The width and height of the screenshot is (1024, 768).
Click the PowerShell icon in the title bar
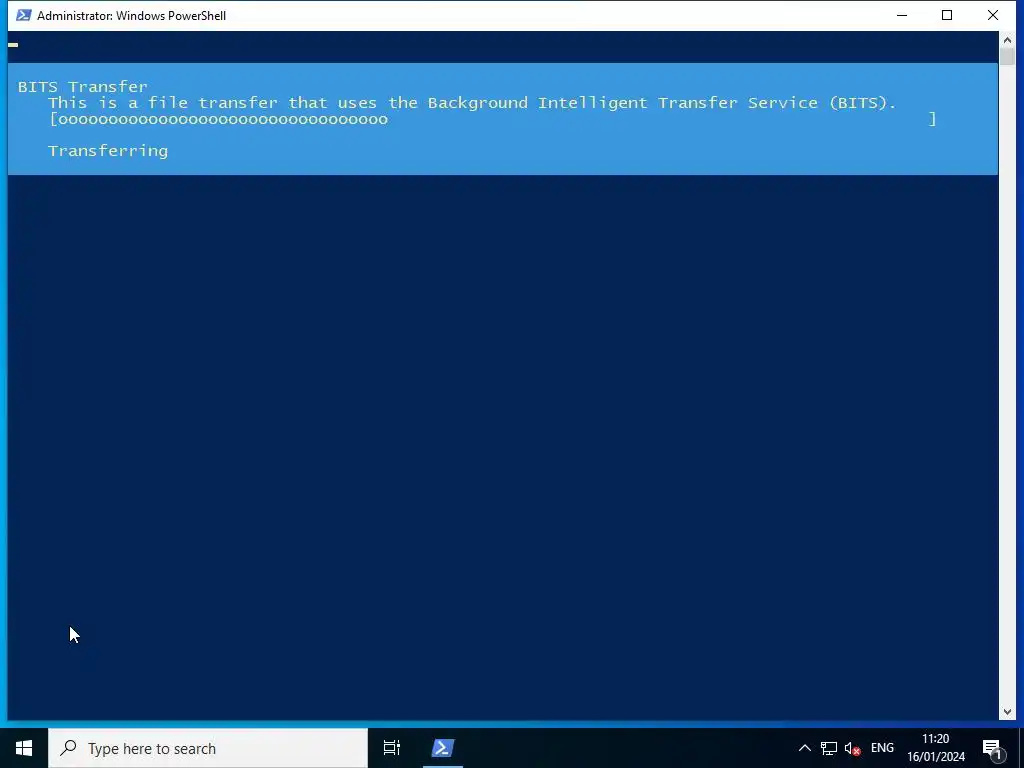24,15
